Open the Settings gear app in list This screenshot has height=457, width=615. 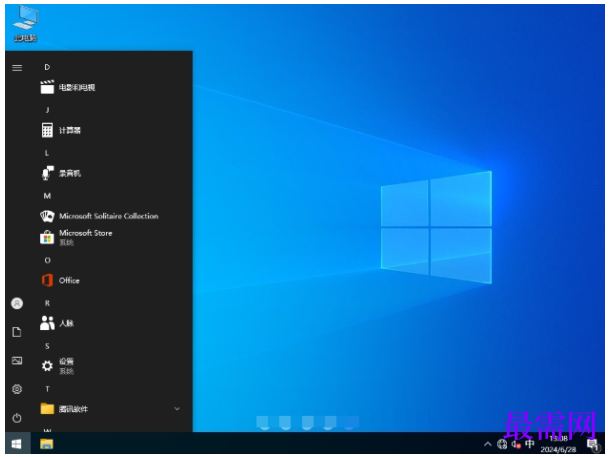[x=47, y=366]
